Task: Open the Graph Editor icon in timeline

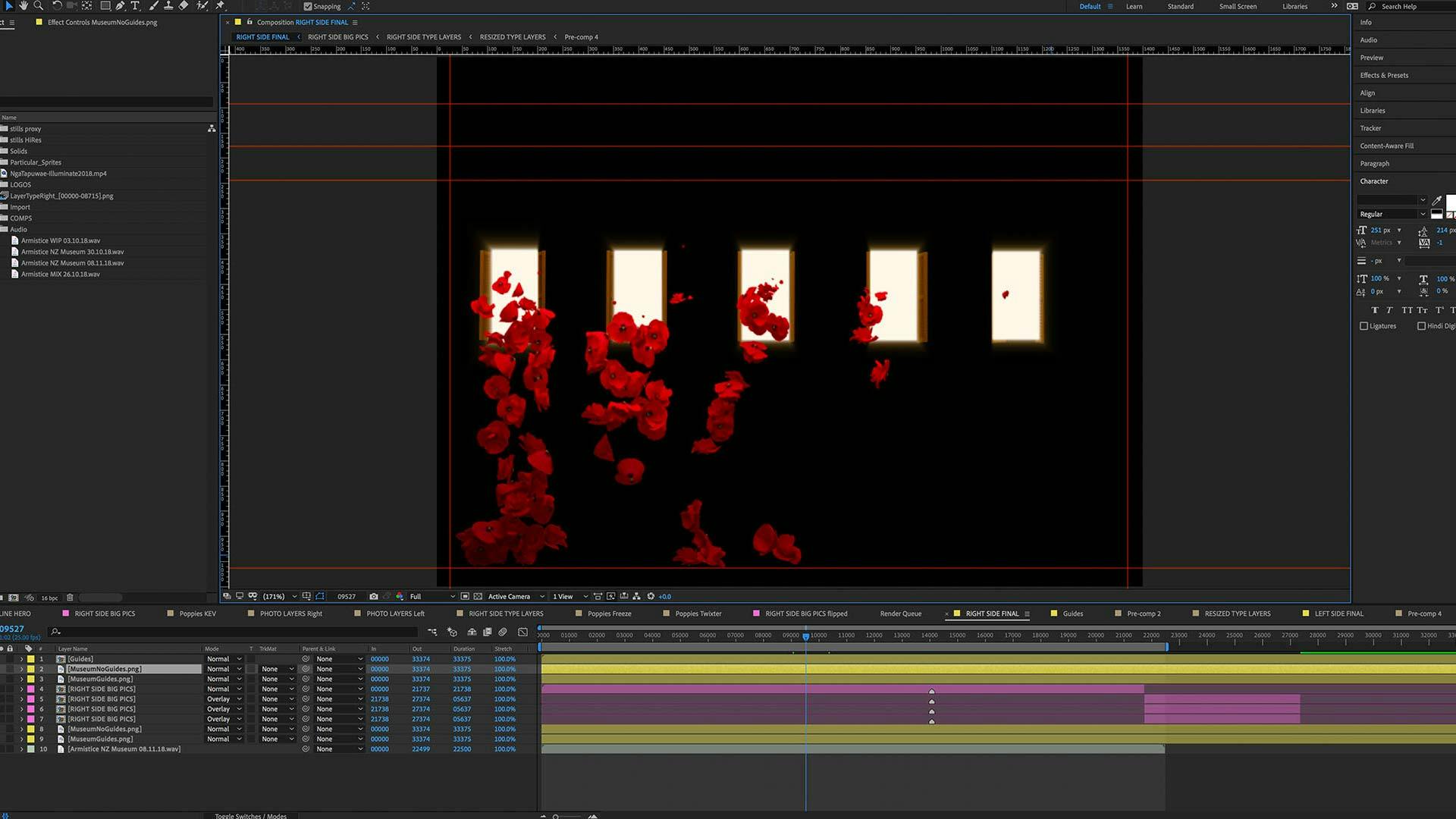Action: click(522, 632)
